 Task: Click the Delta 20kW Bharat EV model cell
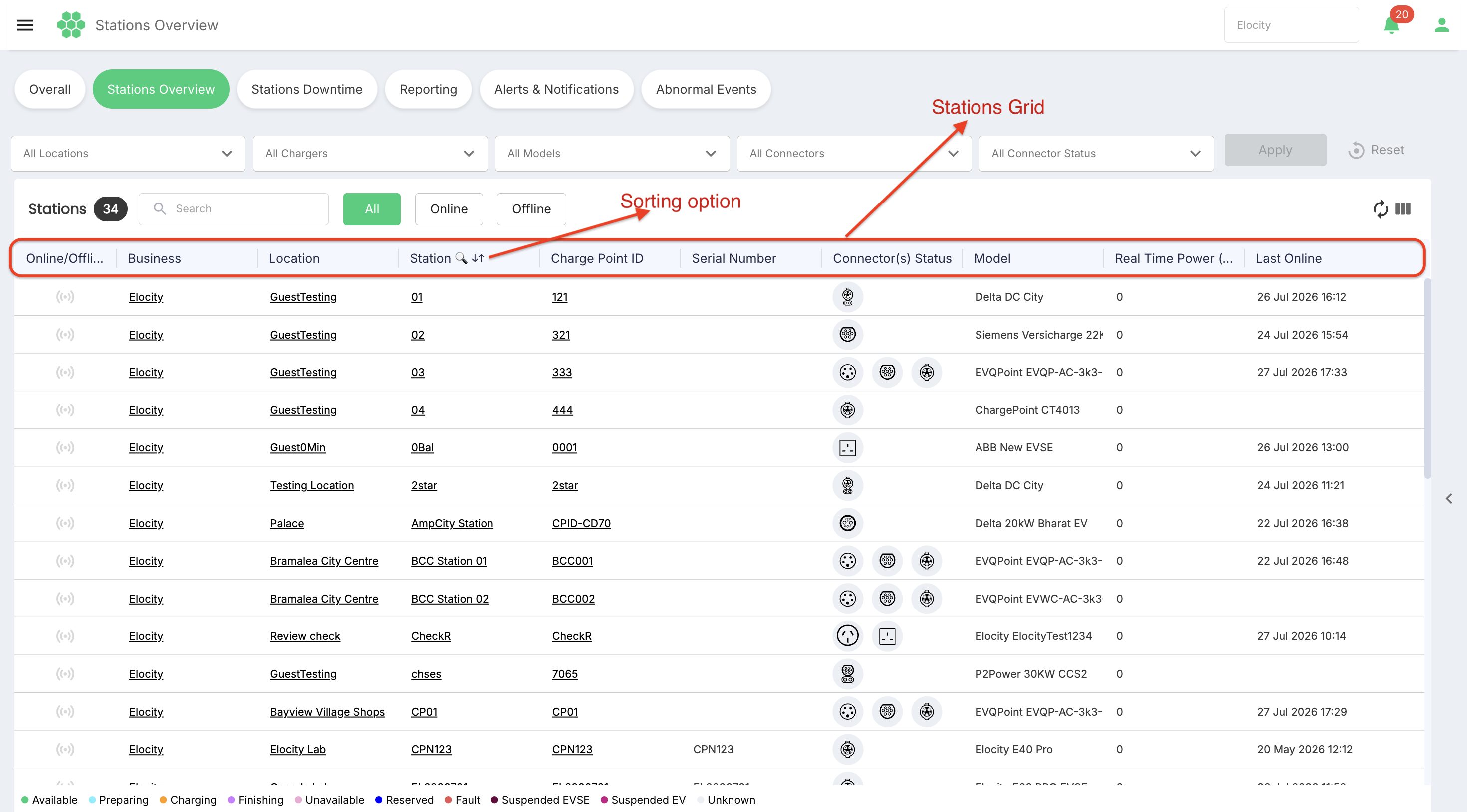[x=1031, y=523]
